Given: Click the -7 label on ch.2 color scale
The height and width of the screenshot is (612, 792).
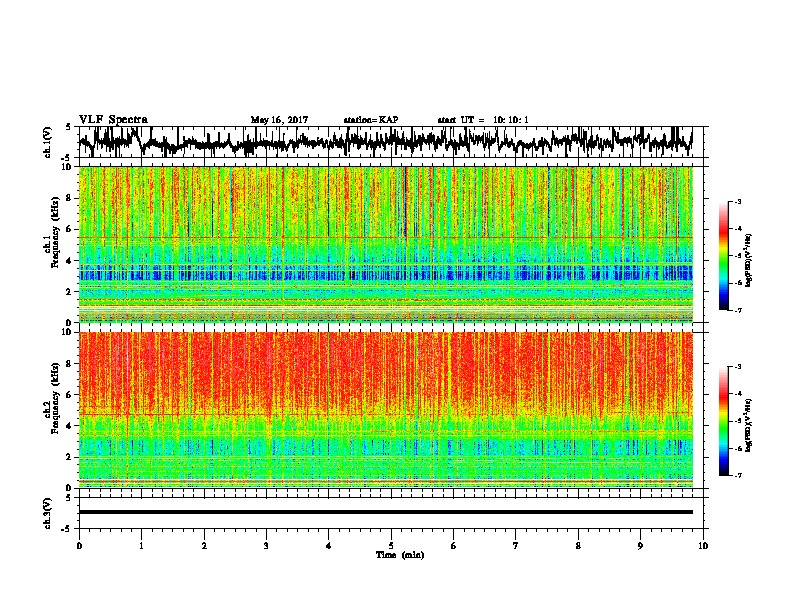Looking at the screenshot, I should tap(737, 476).
